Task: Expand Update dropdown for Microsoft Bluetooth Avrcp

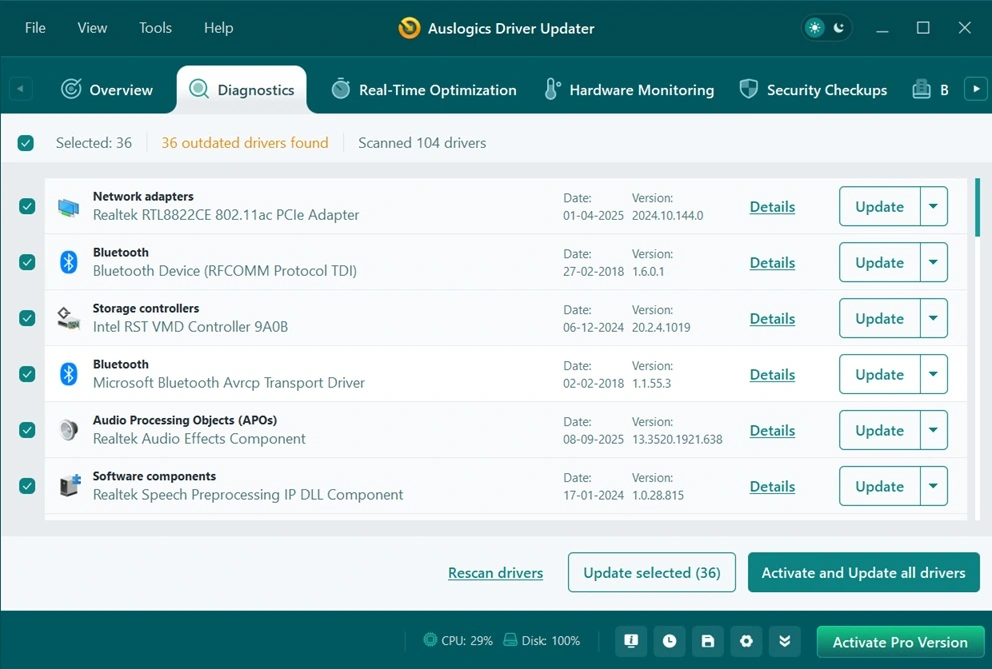Action: (934, 374)
